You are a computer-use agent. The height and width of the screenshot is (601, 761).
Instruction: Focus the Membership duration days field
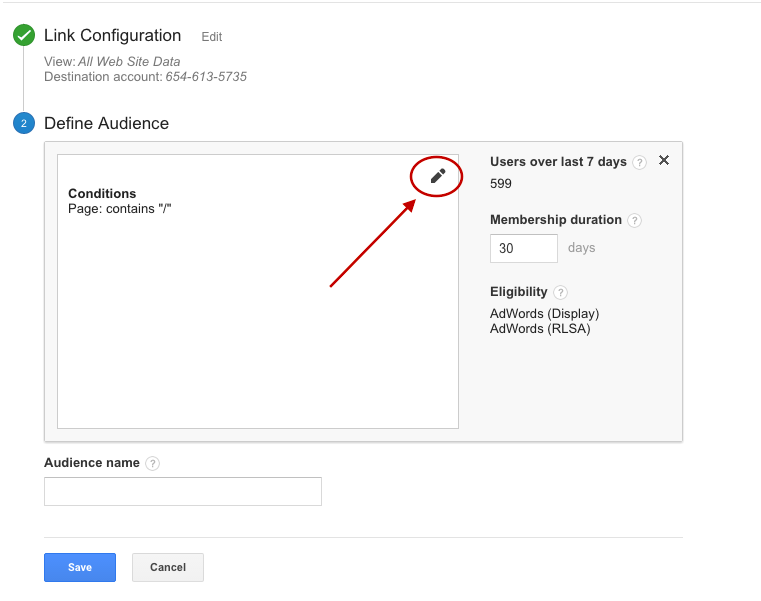tap(524, 249)
